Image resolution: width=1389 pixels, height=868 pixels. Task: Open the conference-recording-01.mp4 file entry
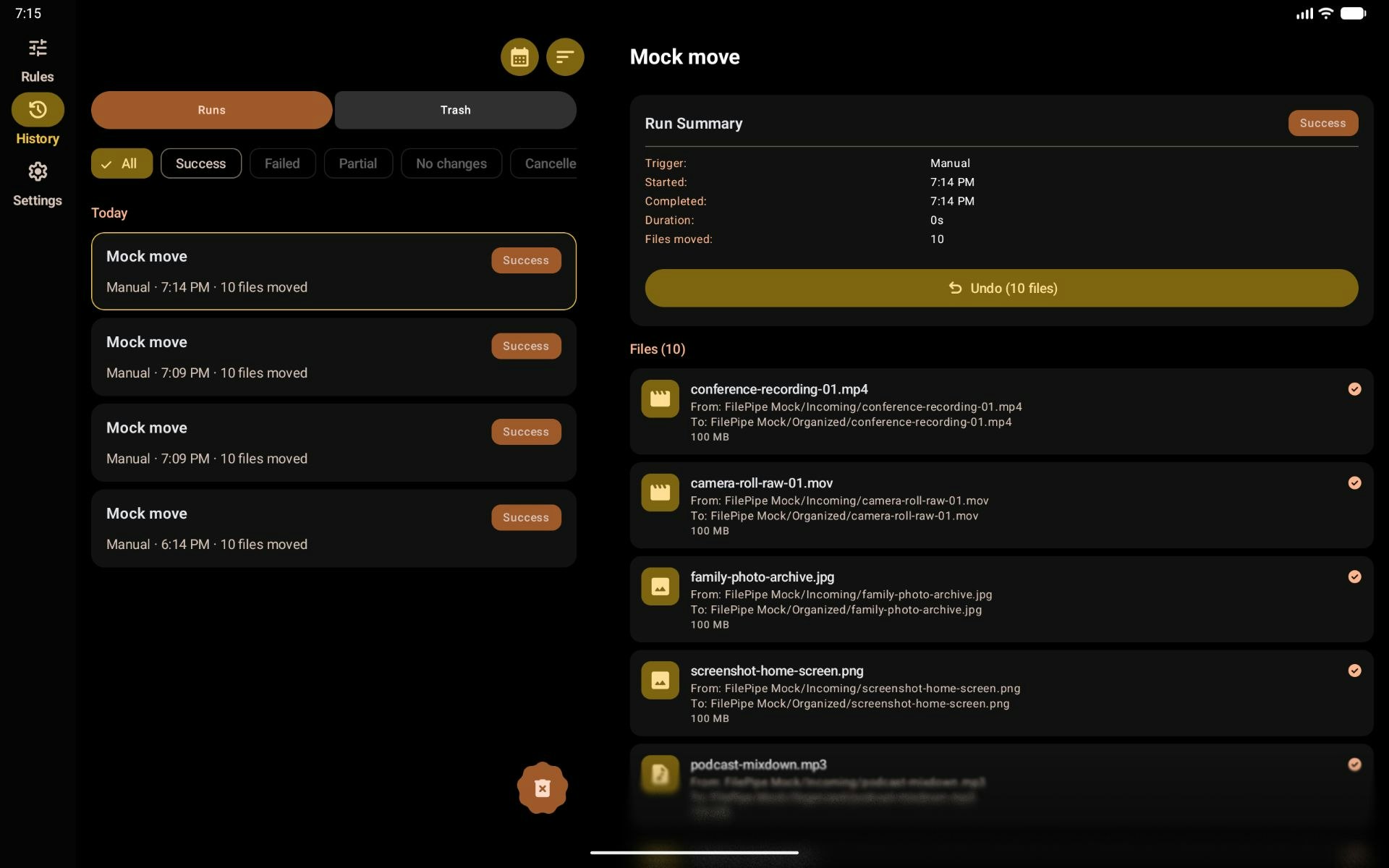pyautogui.click(x=1001, y=412)
